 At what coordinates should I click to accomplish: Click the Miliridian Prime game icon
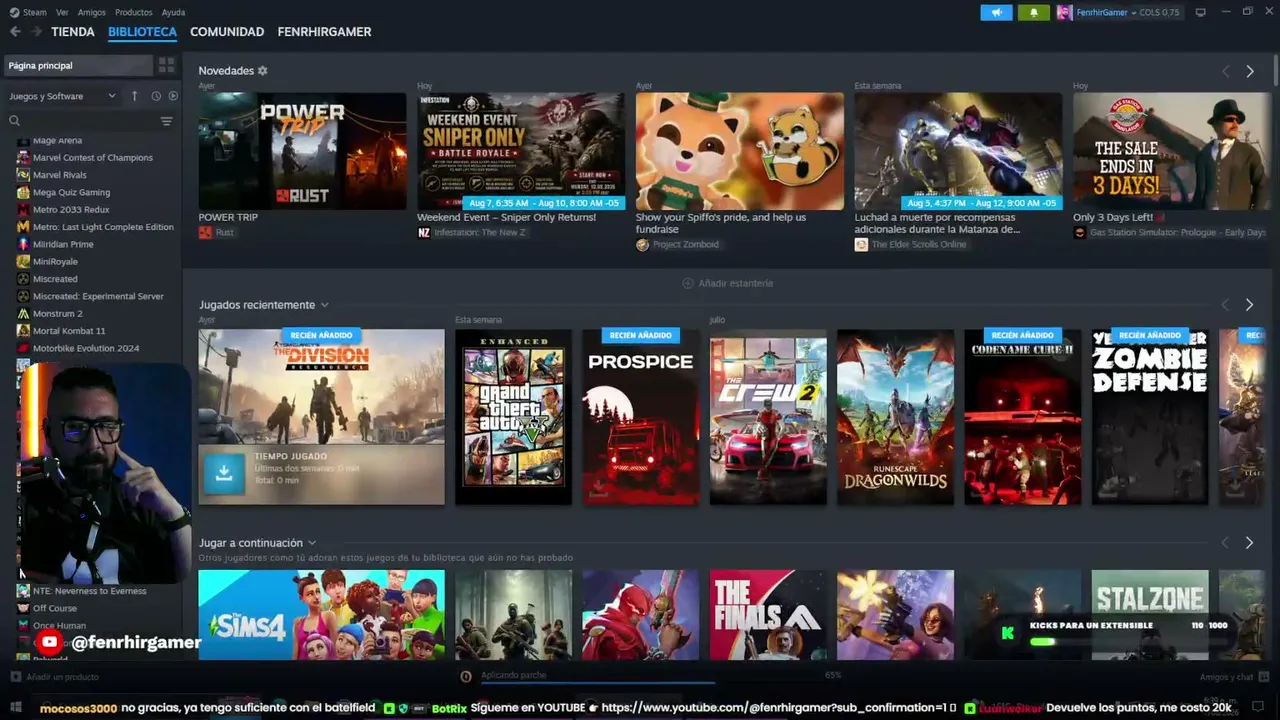point(24,244)
